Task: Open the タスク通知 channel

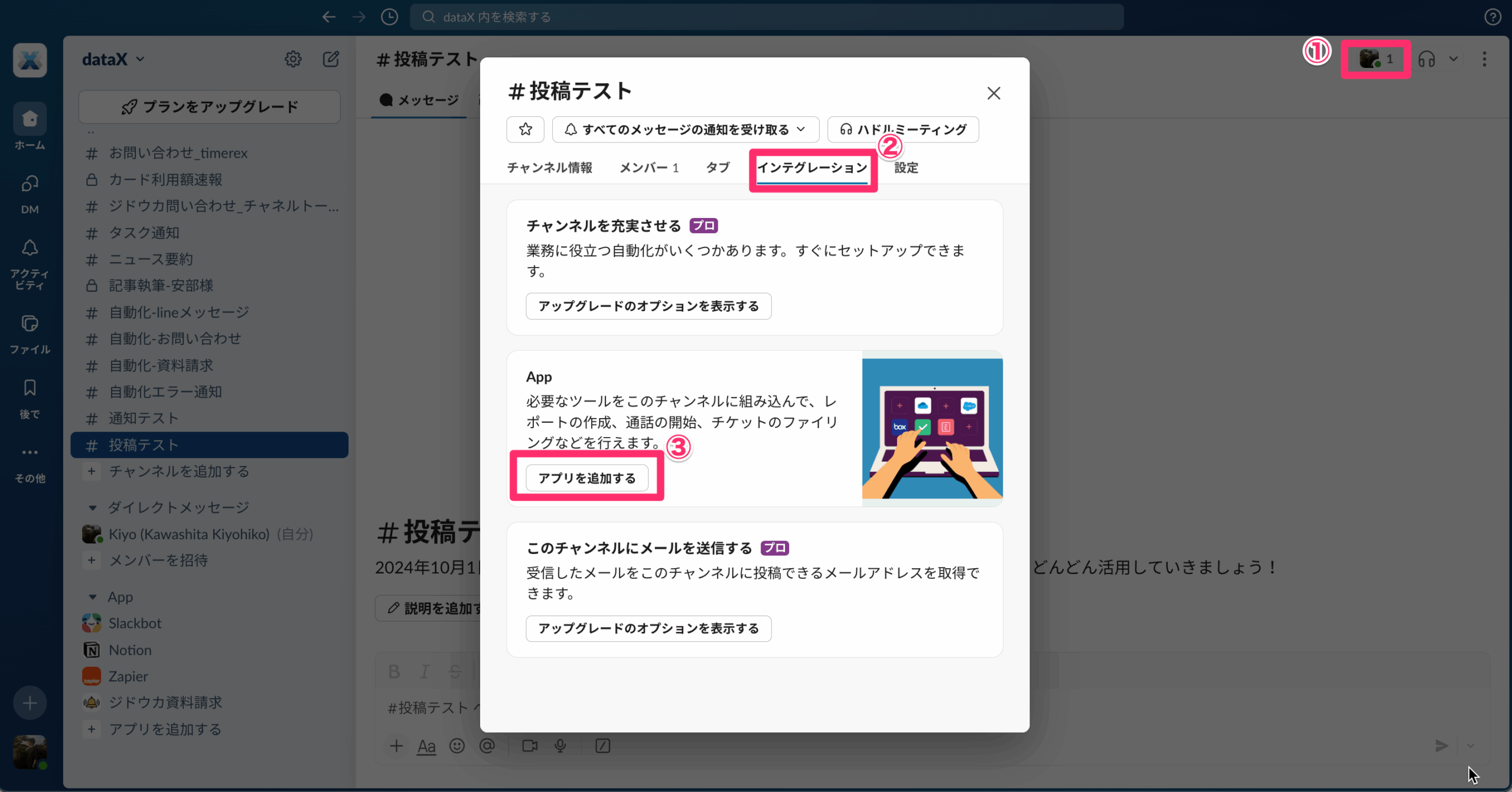Action: coord(210,233)
